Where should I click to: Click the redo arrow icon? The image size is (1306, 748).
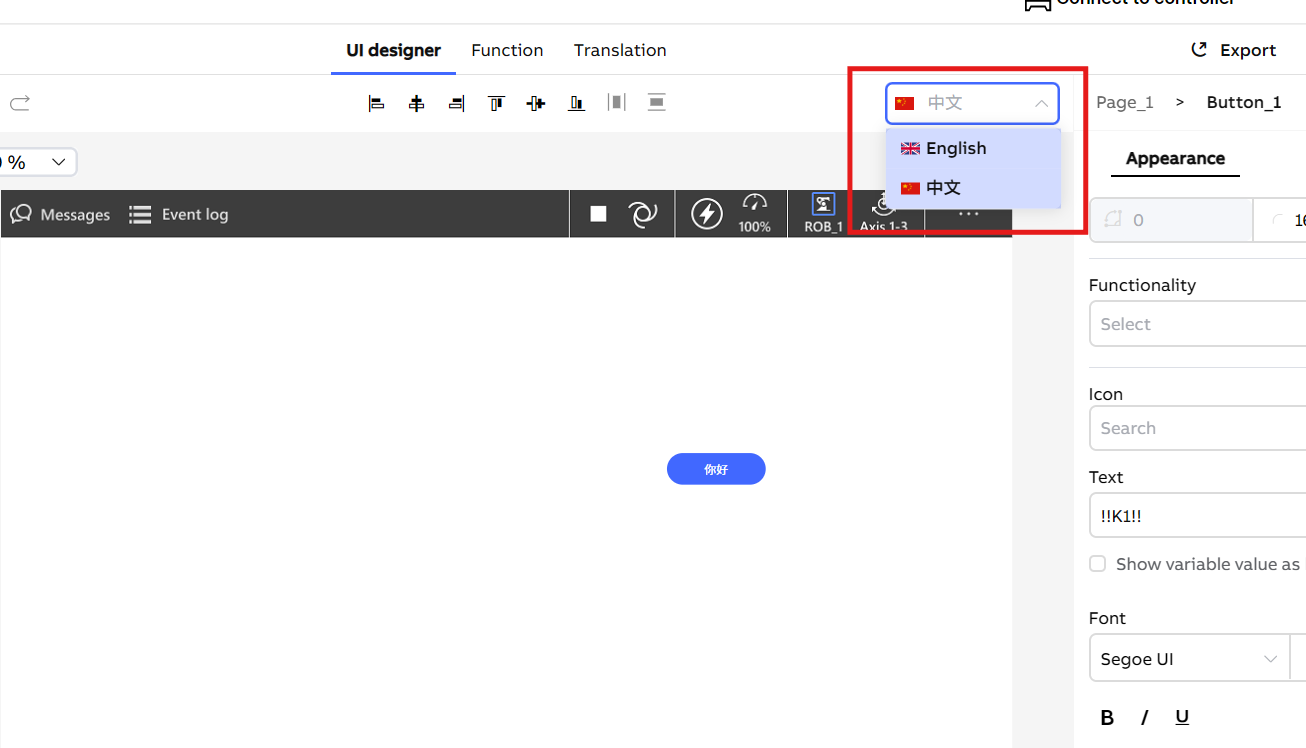click(x=20, y=103)
